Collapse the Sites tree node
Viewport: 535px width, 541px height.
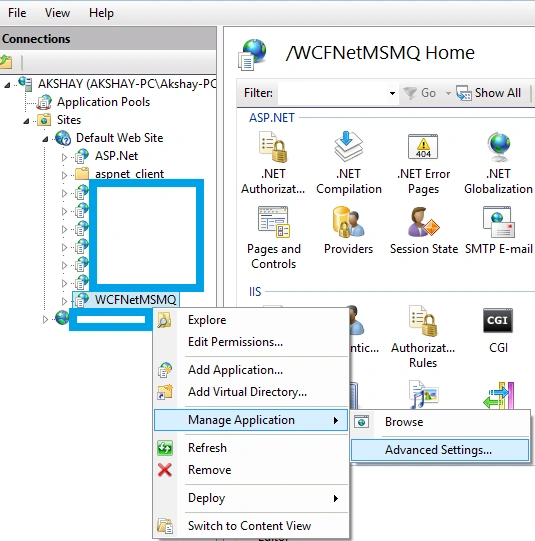[x=26, y=121]
